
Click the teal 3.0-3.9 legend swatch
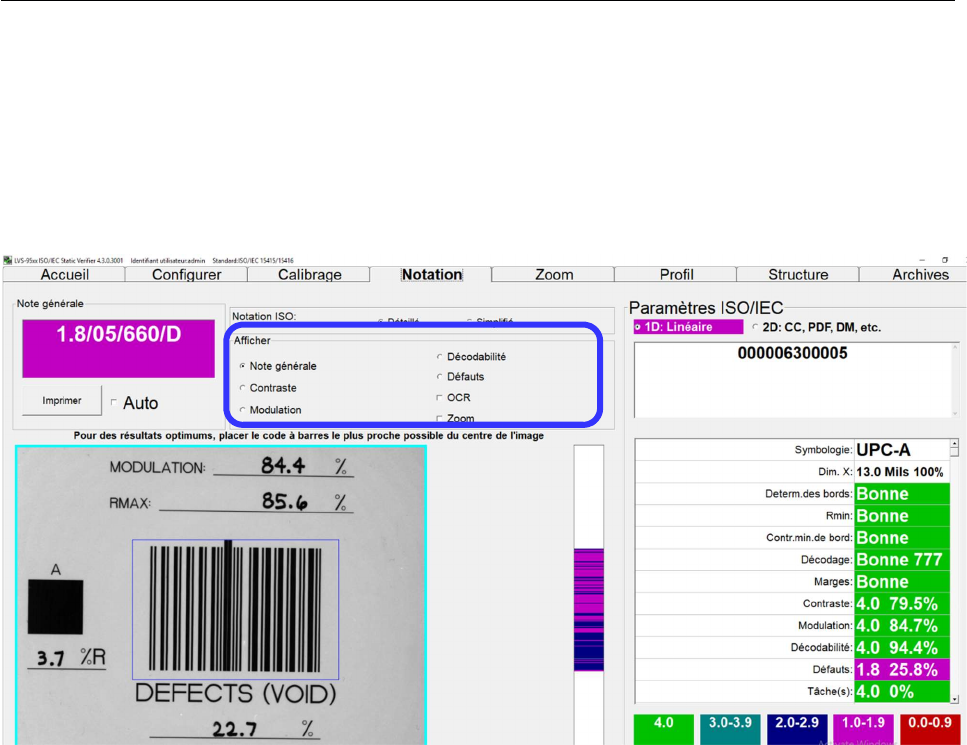click(730, 729)
